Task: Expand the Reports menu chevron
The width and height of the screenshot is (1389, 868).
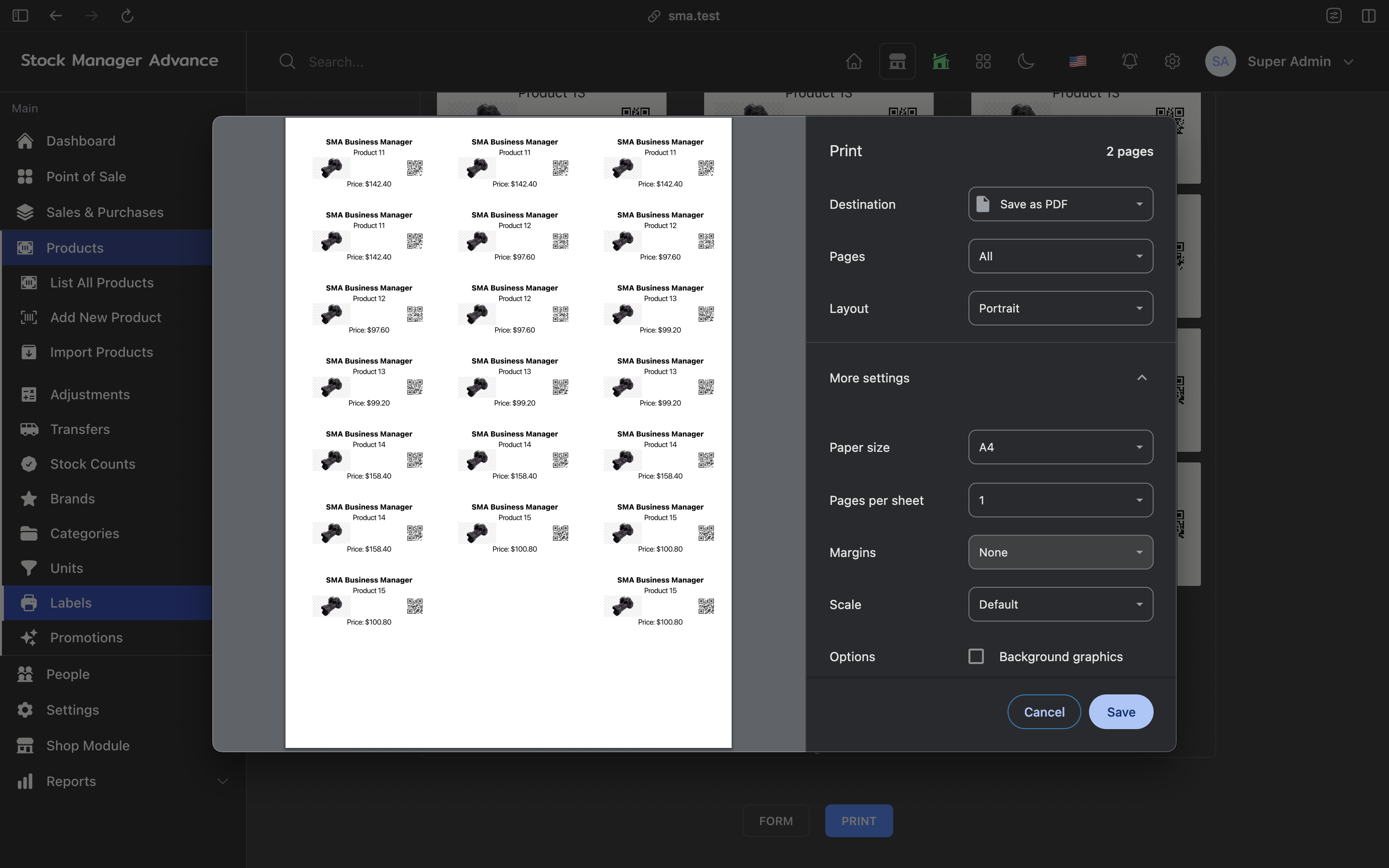Action: point(223,781)
